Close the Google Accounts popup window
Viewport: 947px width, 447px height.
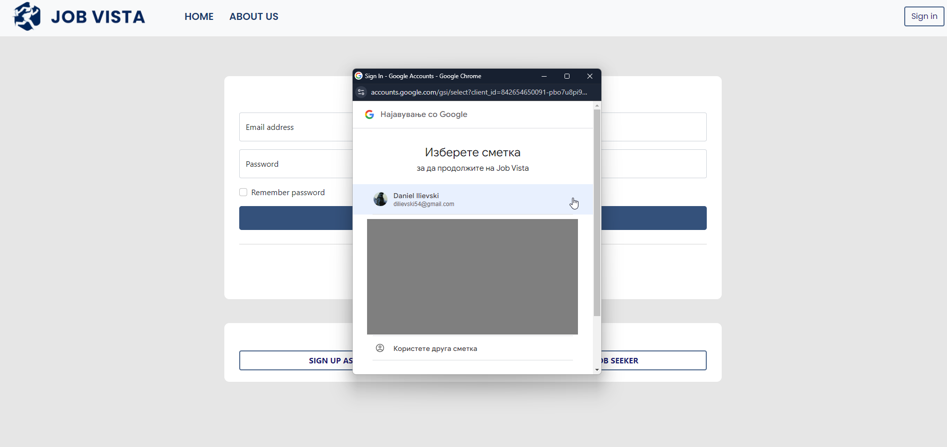click(590, 76)
